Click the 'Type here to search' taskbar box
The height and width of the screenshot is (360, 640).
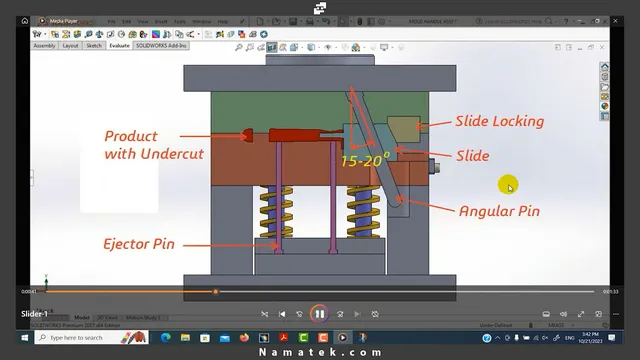pyautogui.click(x=91, y=338)
